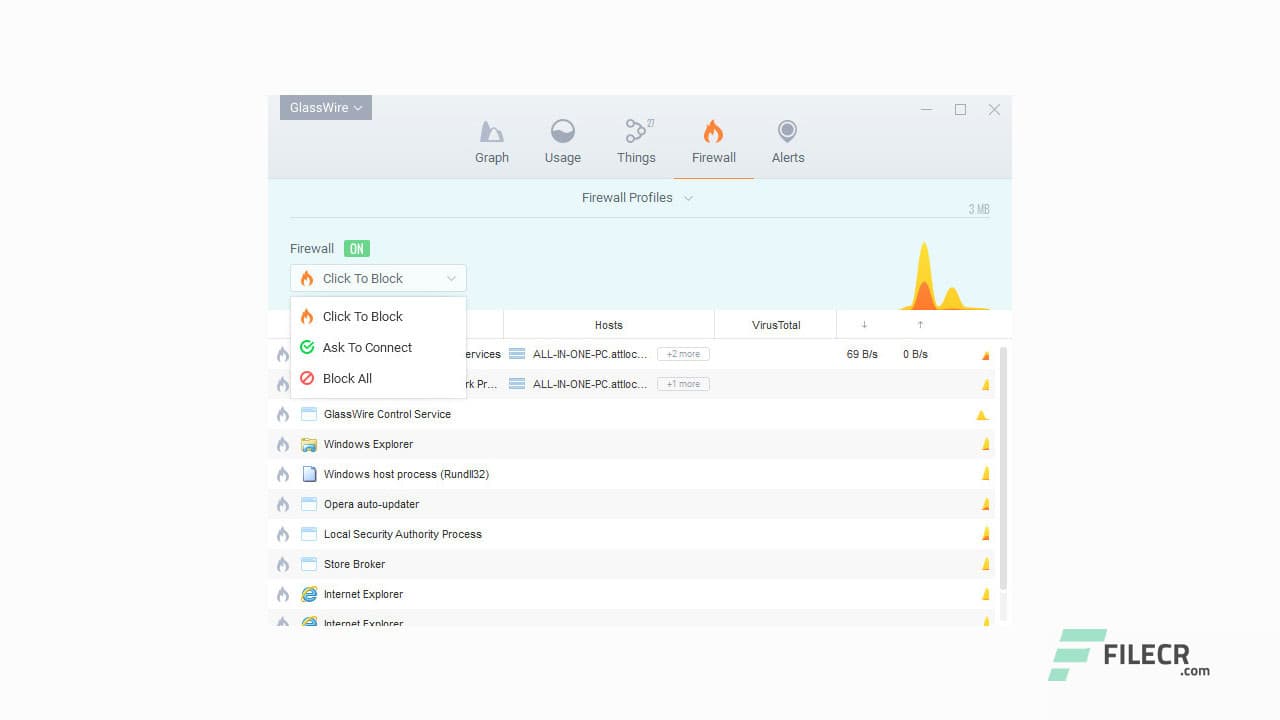Image resolution: width=1280 pixels, height=720 pixels.
Task: Turn off the Firewall ON switch
Action: tap(357, 248)
